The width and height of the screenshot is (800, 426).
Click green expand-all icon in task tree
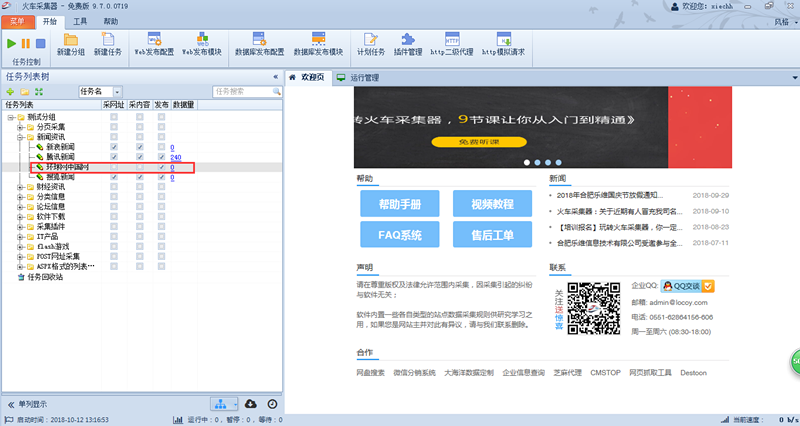tap(39, 92)
